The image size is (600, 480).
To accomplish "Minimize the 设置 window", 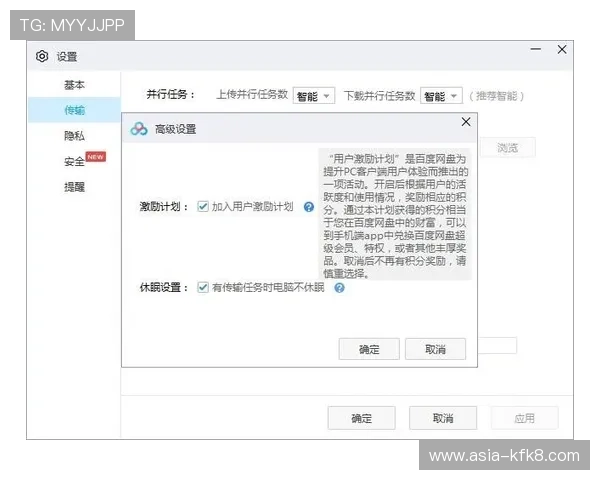I will click(536, 49).
